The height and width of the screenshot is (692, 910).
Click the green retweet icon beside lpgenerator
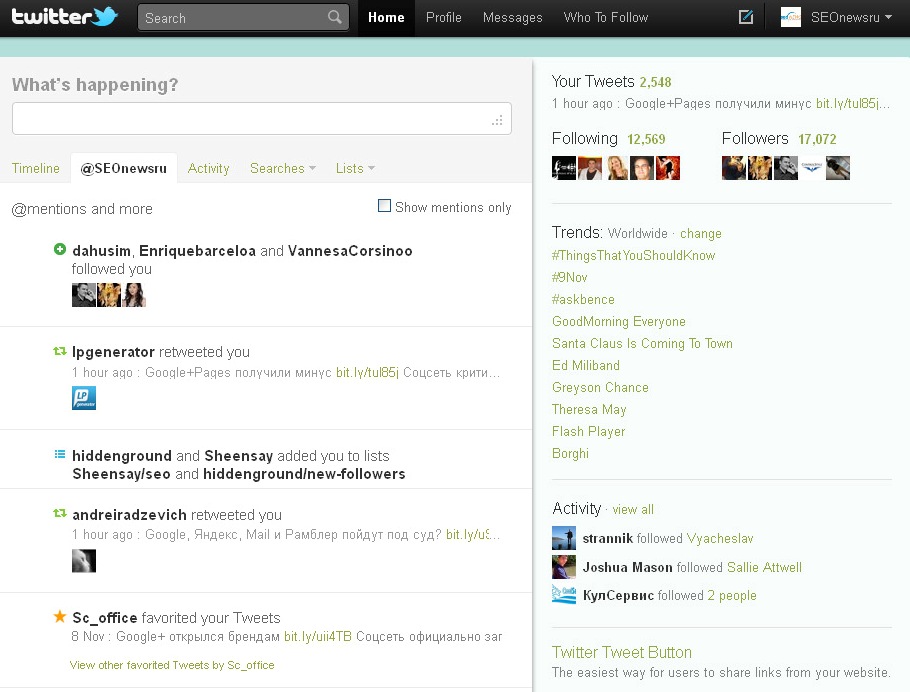60,352
